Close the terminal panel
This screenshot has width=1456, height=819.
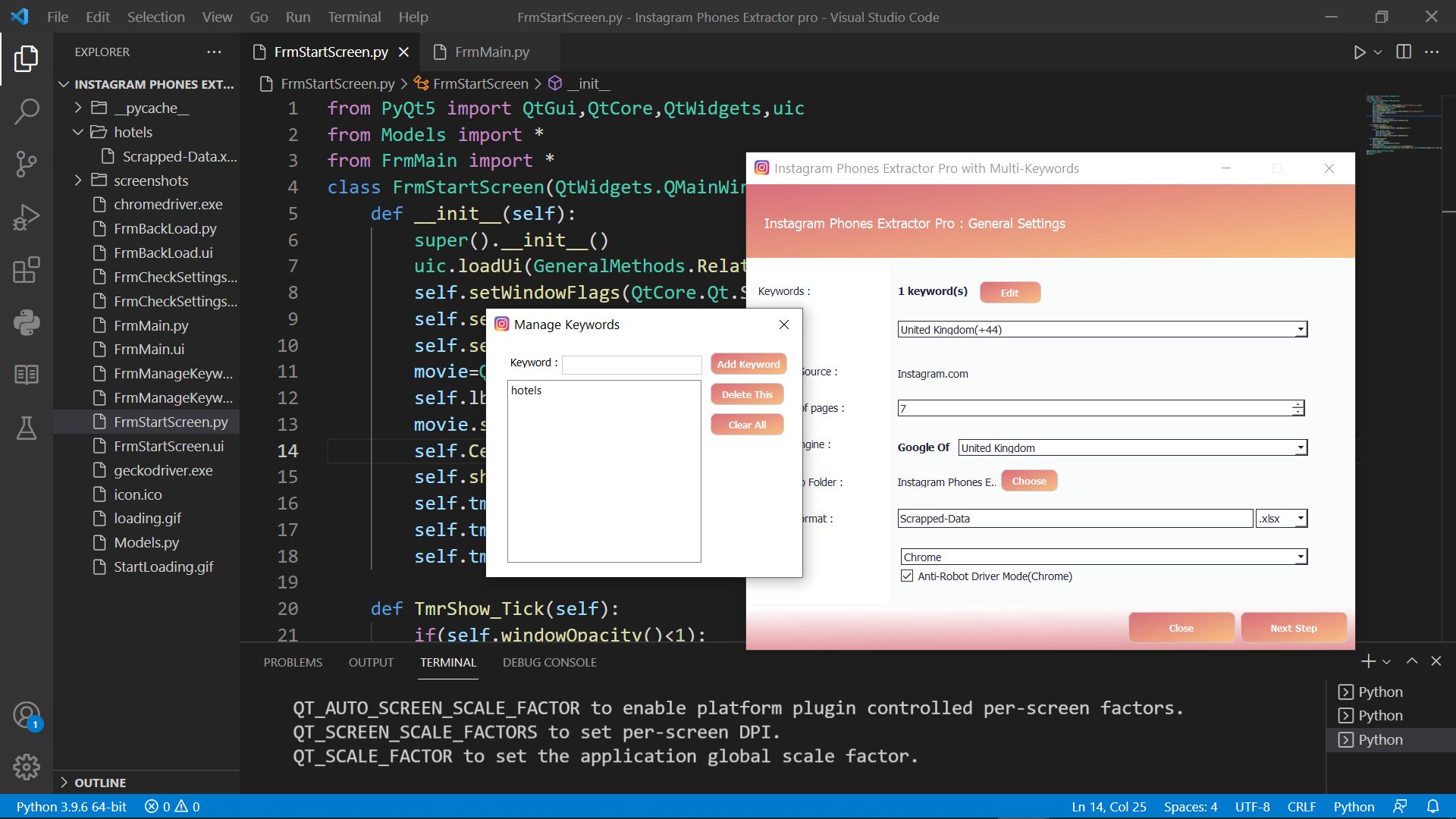click(1436, 661)
